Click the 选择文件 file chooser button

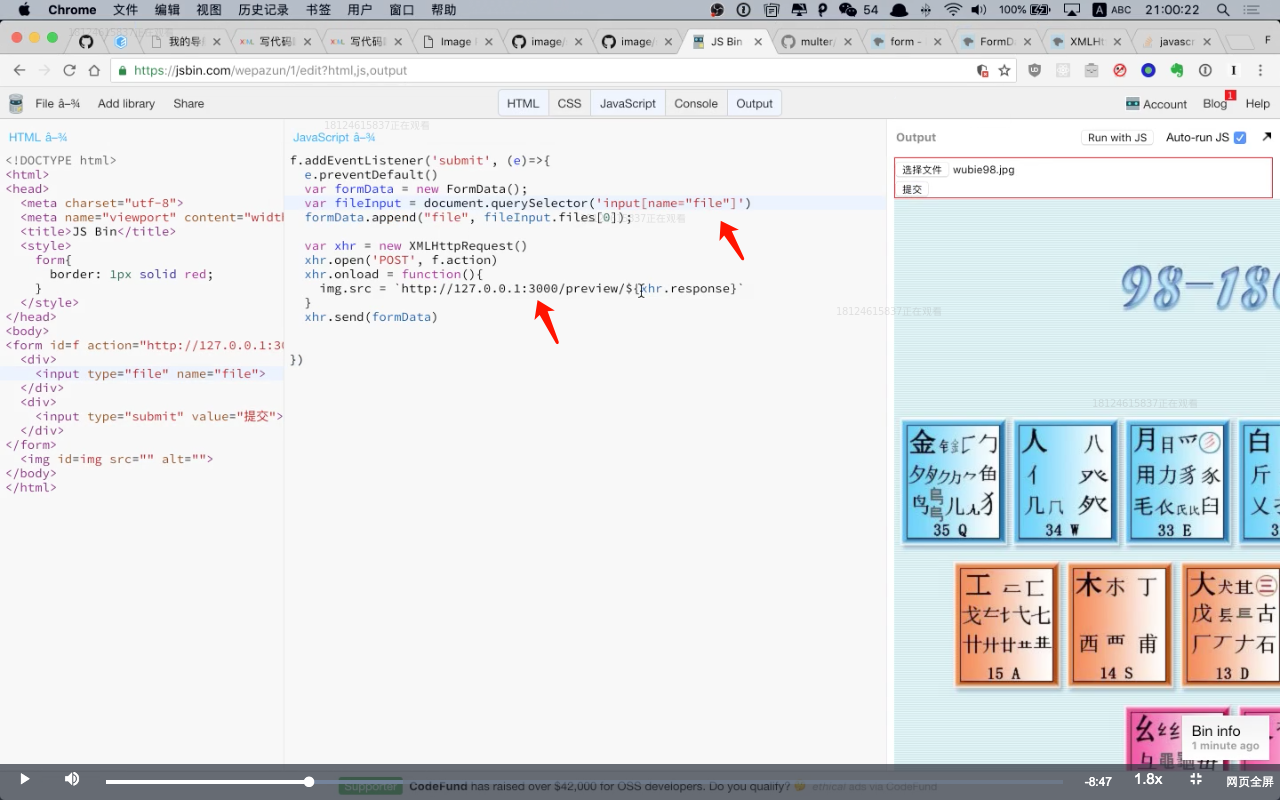tap(922, 170)
